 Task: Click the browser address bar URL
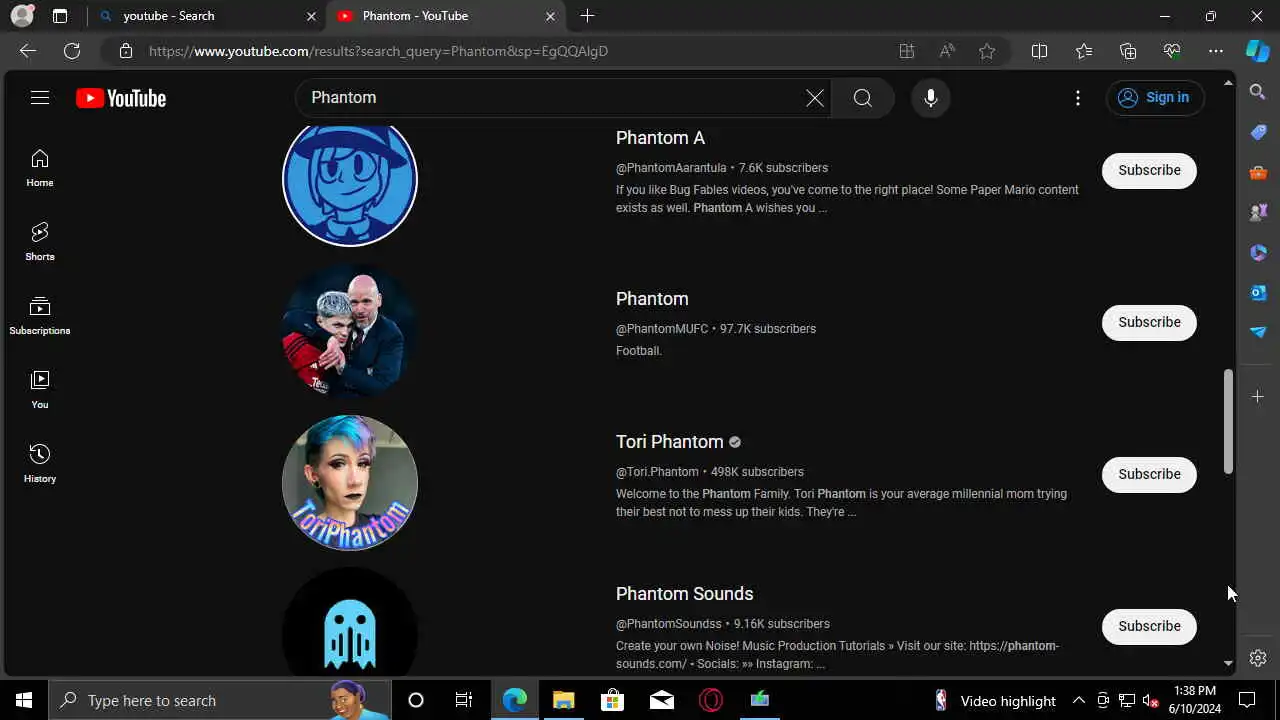tap(378, 51)
